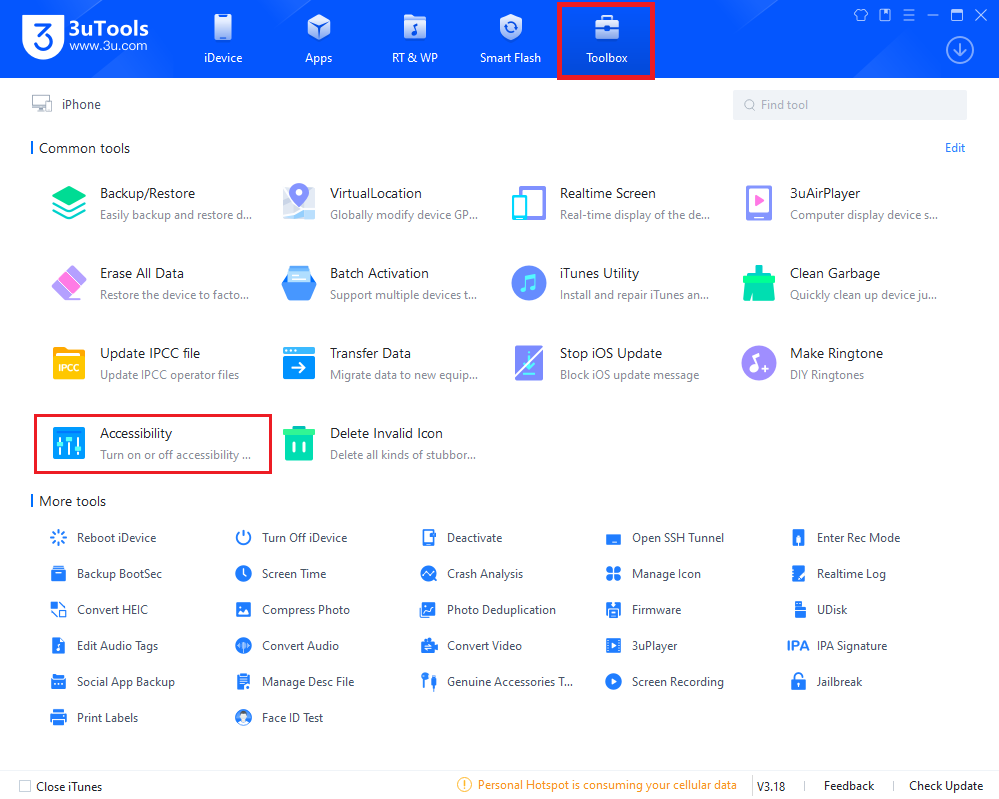Screen dimensions: 999x799
Task: Open the www.3u.com website link
Action: point(108,46)
